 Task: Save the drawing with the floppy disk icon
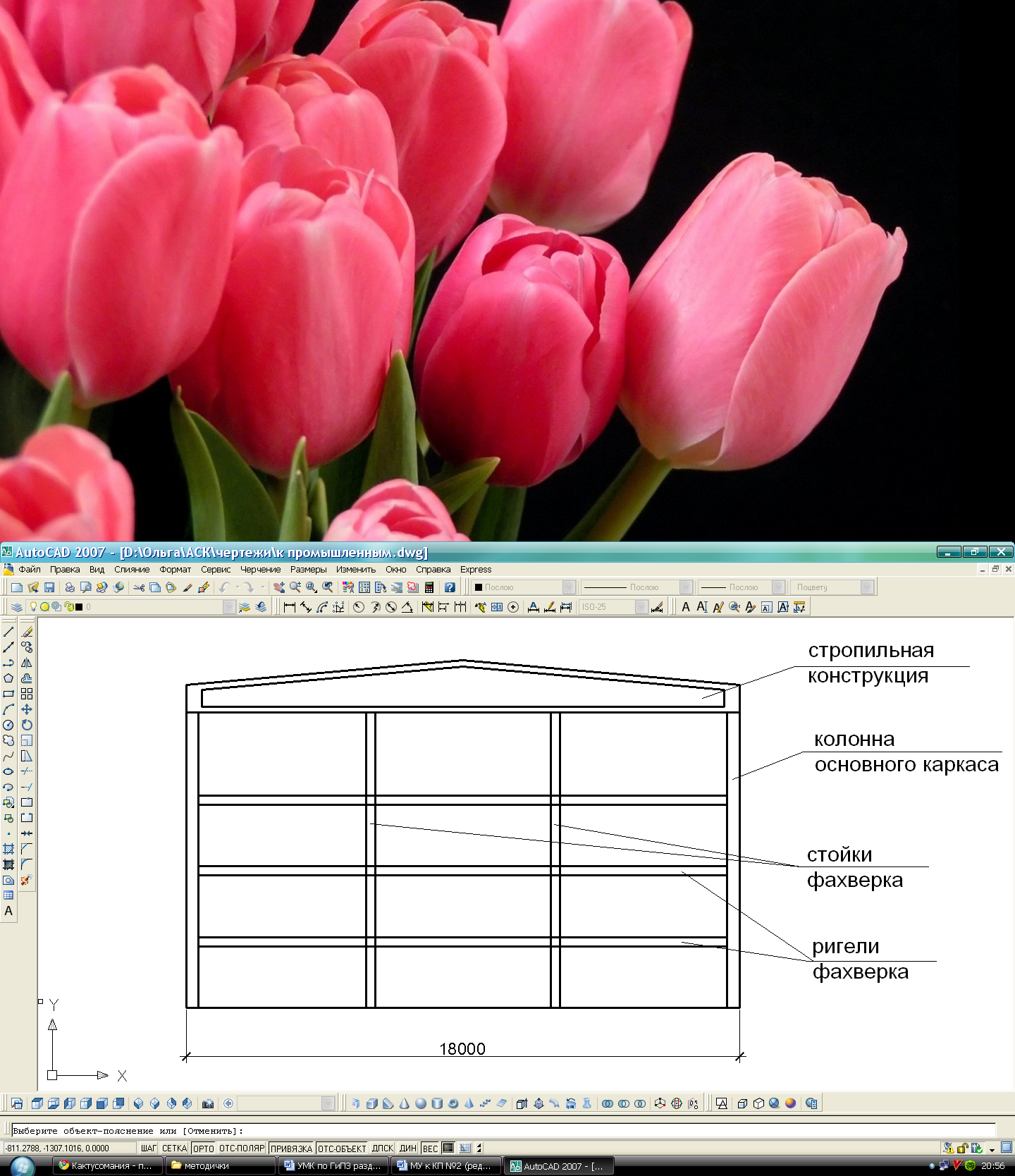tap(49, 587)
